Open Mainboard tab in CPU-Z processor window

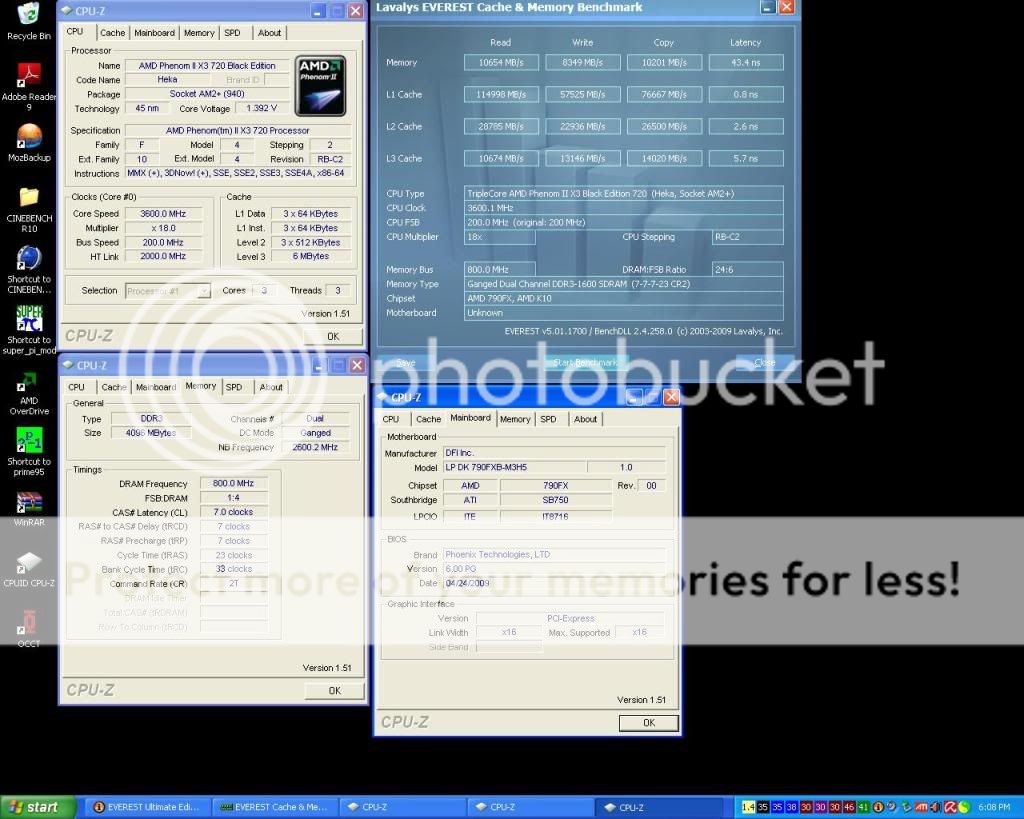tap(155, 33)
